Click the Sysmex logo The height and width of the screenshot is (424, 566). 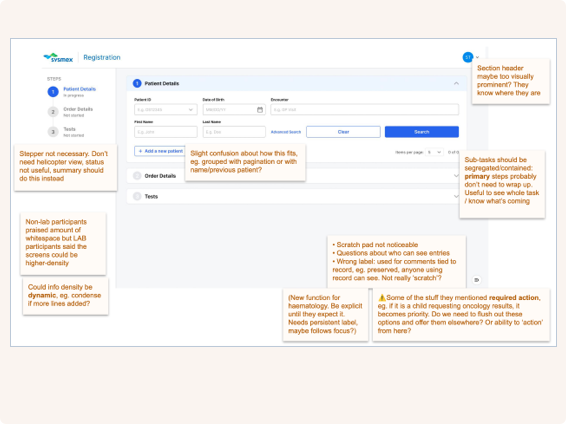coord(58,57)
